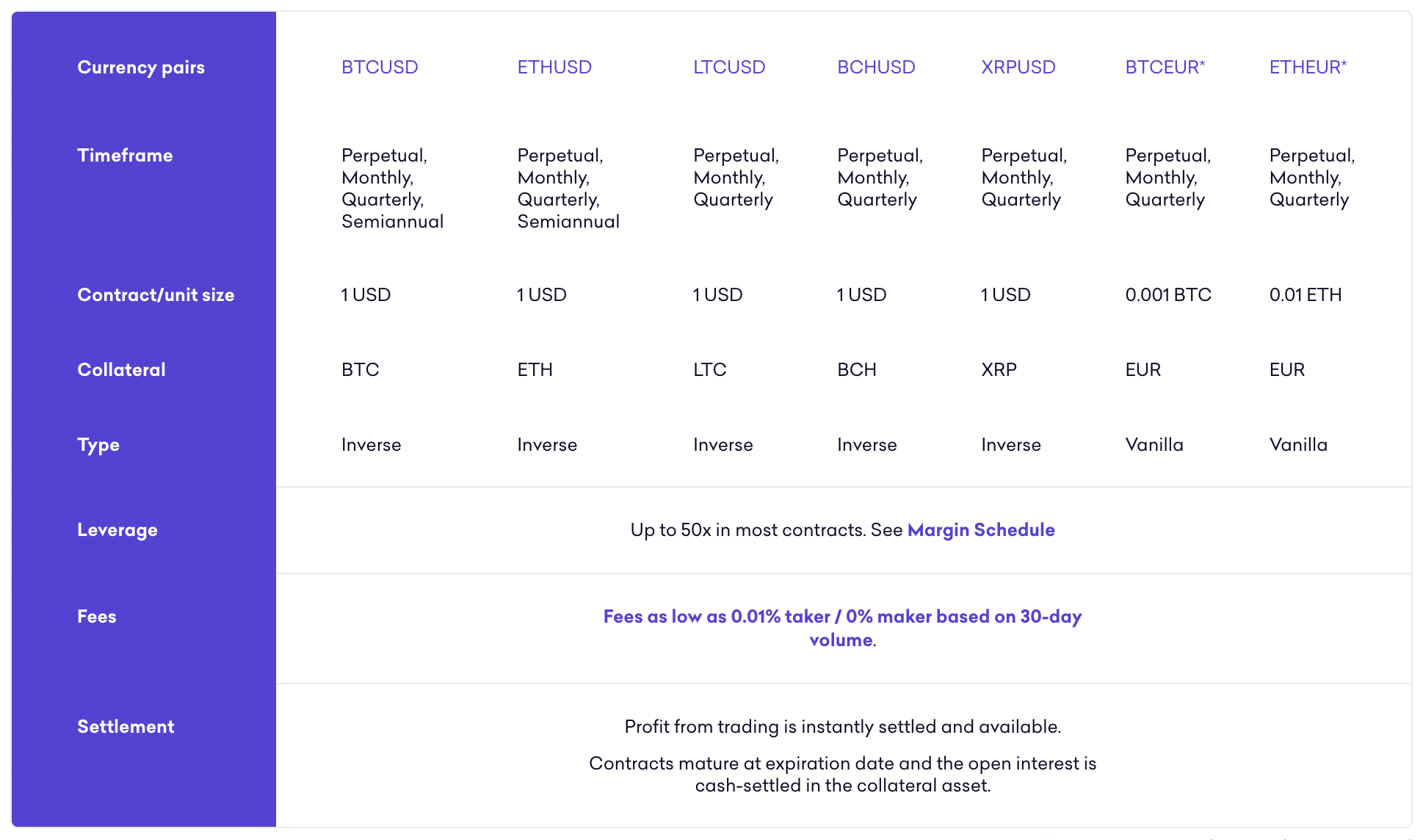Screen dimensions: 1423x840
Task: Open the ETHEUR* pair link
Action: [1308, 67]
